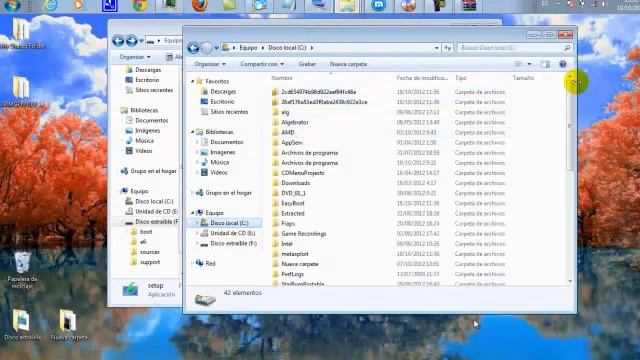Select the Algebrator folder
Screen dimensions: 640x360
(x=295, y=122)
